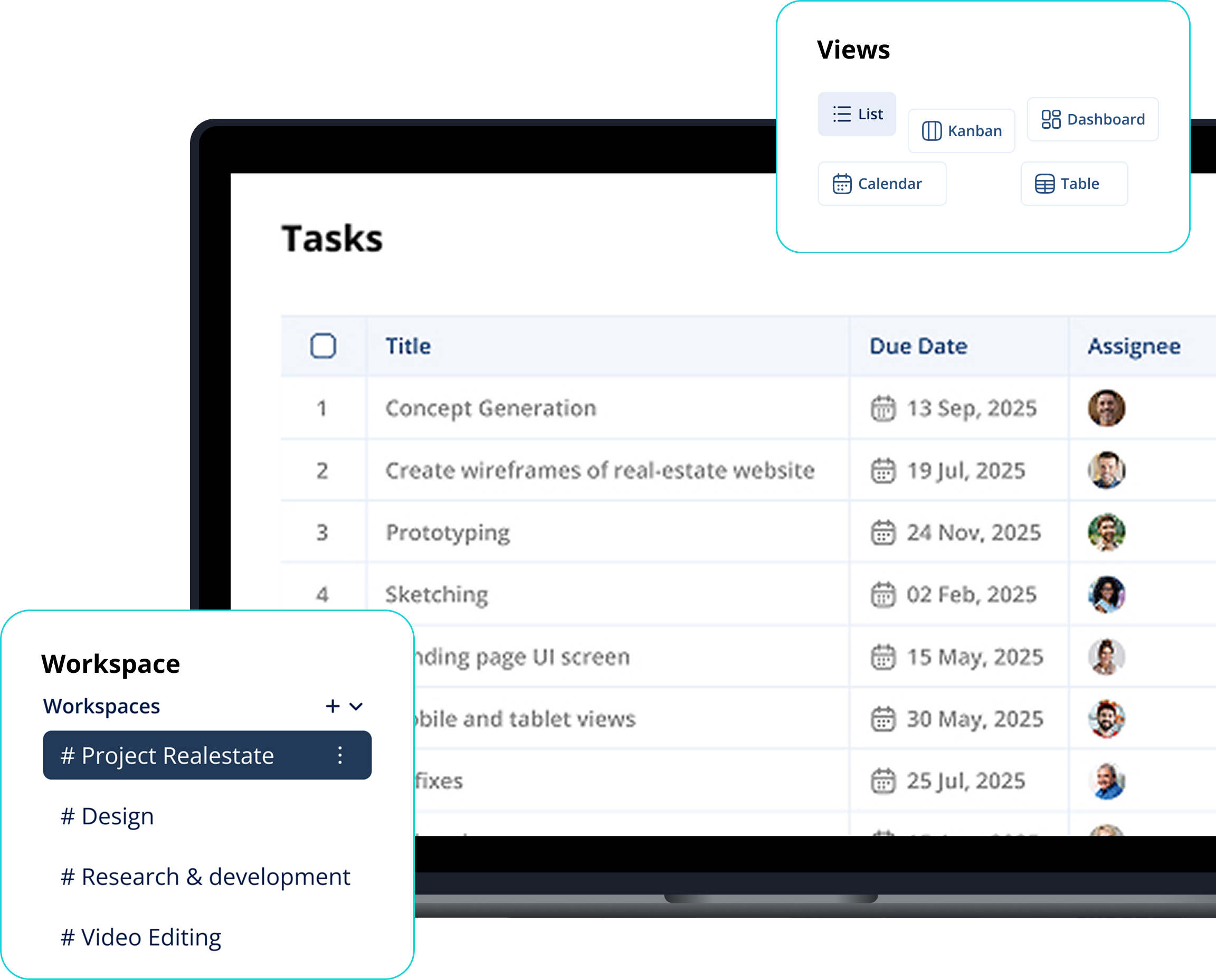This screenshot has height=980, width=1216.
Task: Click the plus icon next to Workspaces
Action: tap(332, 706)
